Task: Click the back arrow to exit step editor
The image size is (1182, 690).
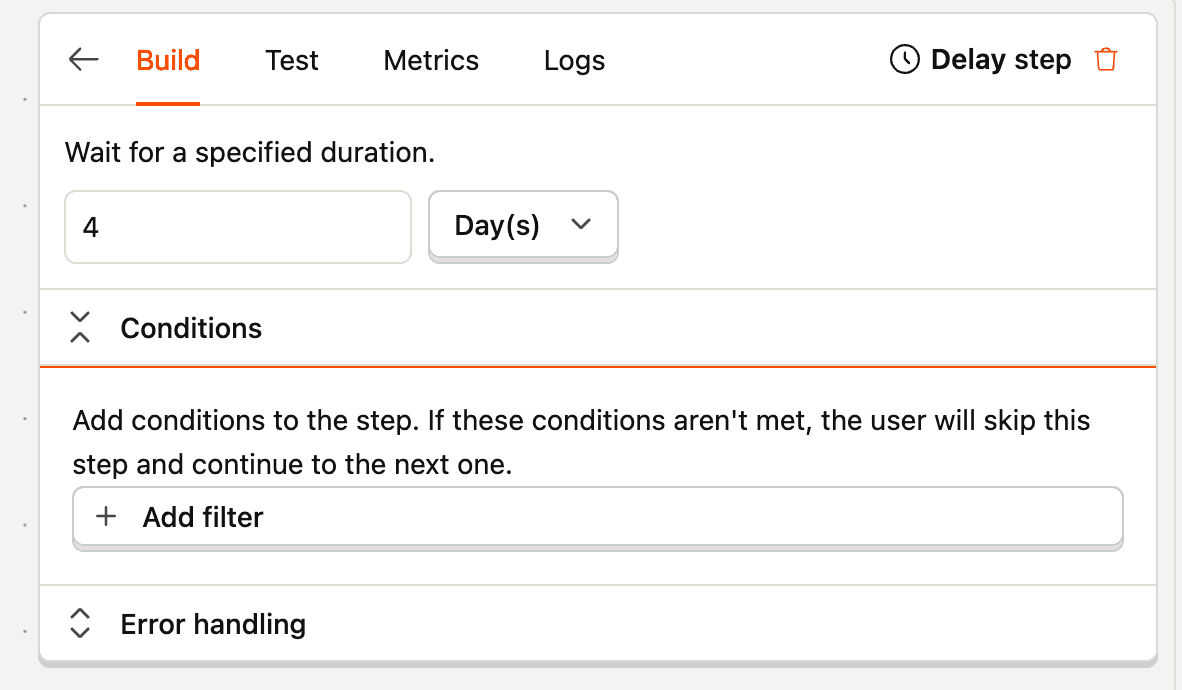Action: tap(83, 60)
